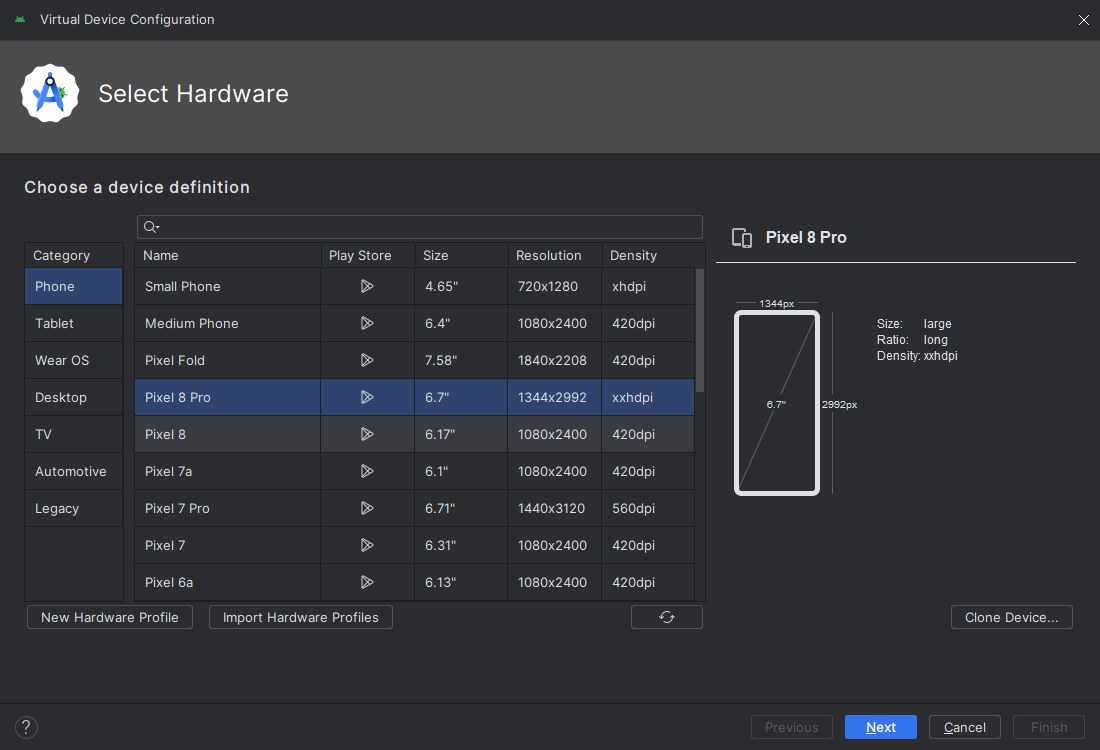Switch to the Wear OS category

click(62, 360)
